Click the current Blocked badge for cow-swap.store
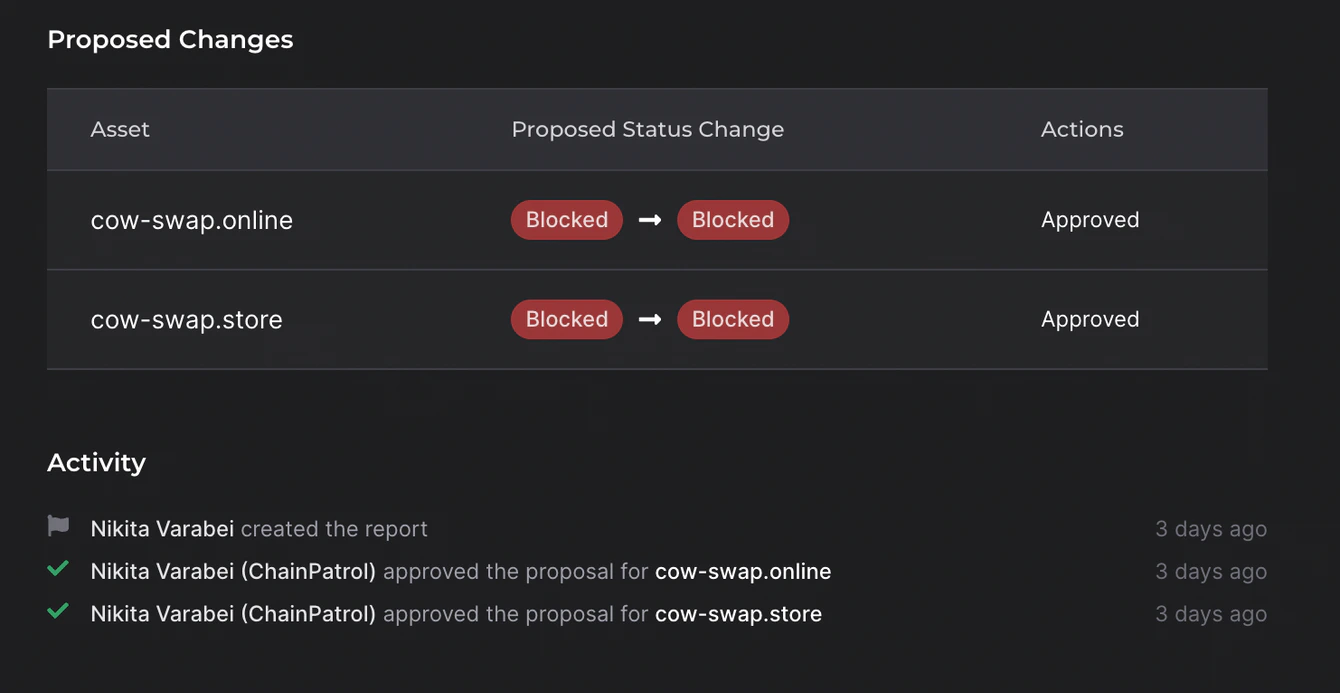Screen dimensions: 1340x693 coord(567,319)
